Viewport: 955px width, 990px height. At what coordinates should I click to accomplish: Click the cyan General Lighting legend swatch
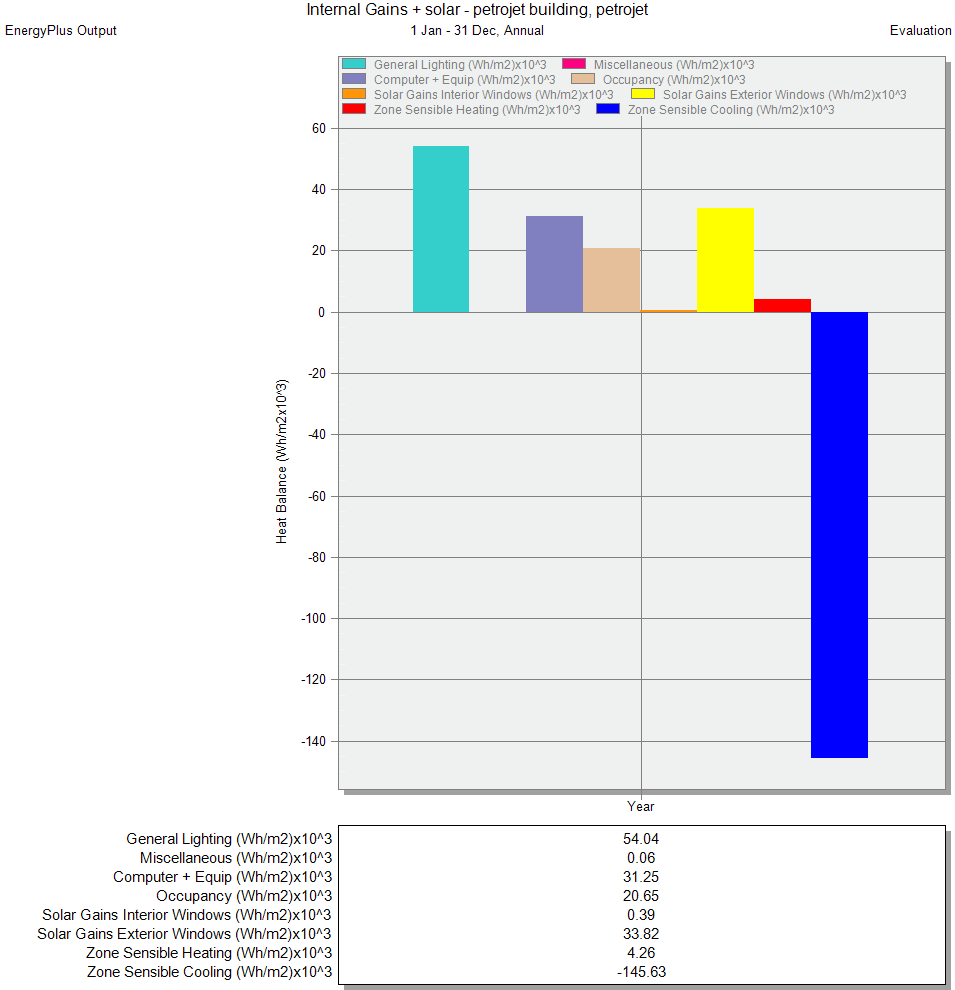tap(354, 64)
